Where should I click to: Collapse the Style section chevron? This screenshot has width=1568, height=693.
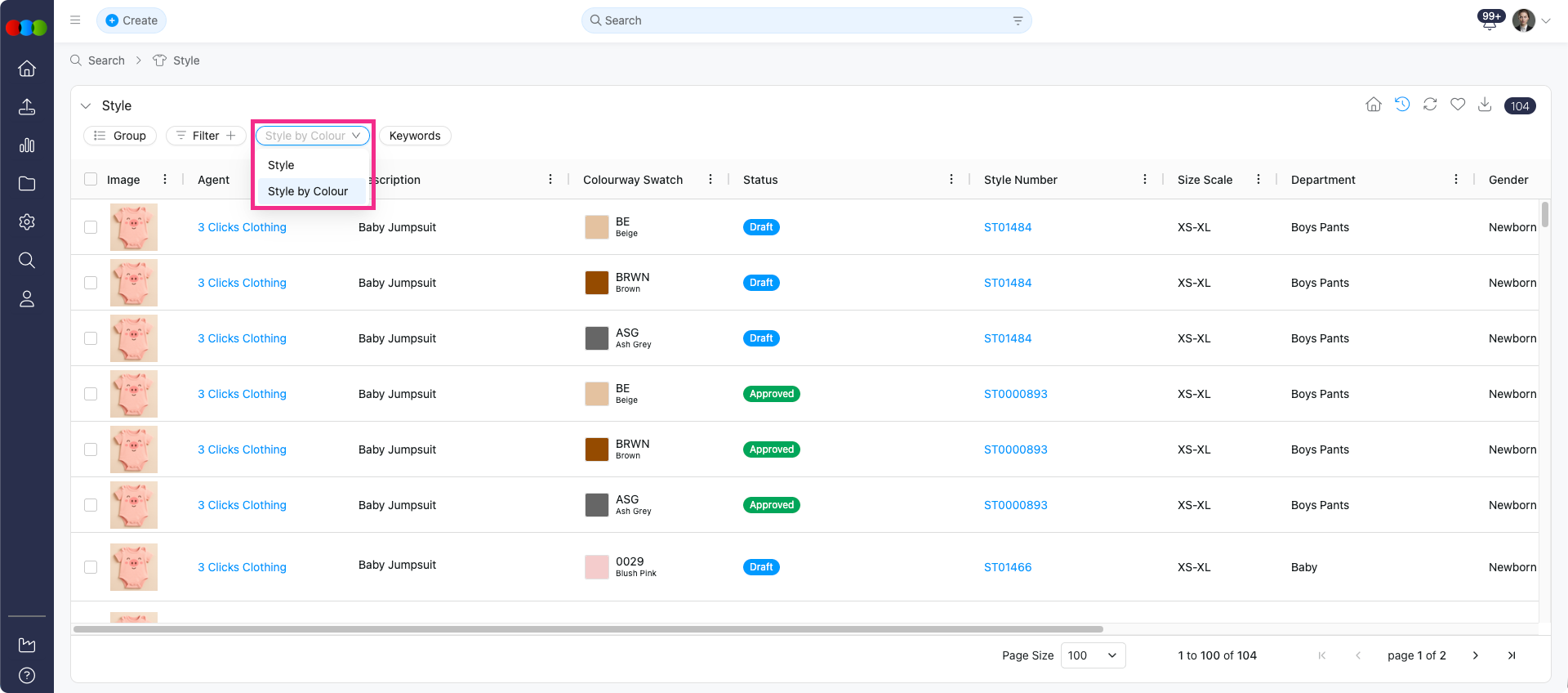click(86, 106)
